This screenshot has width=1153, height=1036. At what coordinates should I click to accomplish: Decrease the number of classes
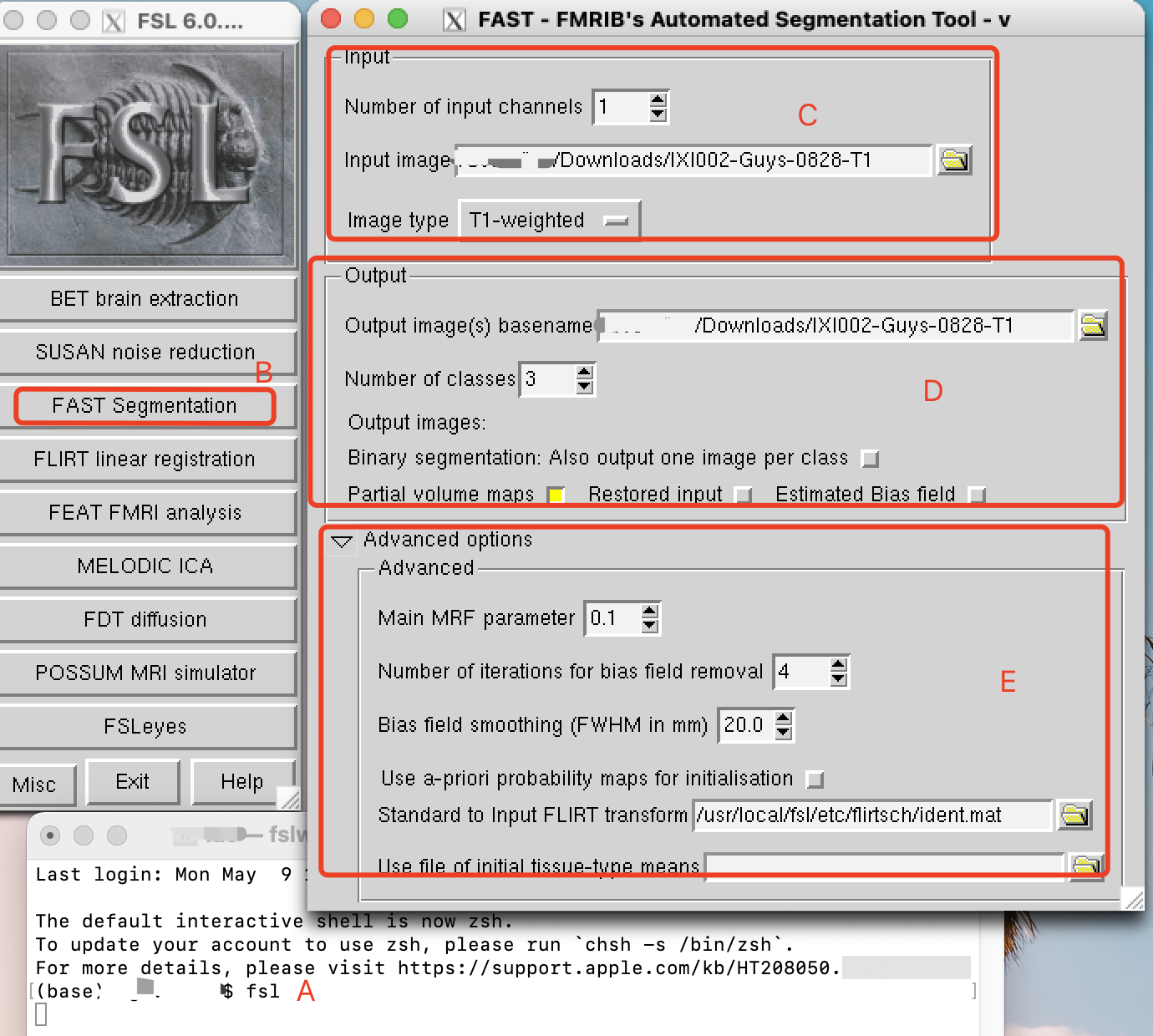tap(585, 387)
